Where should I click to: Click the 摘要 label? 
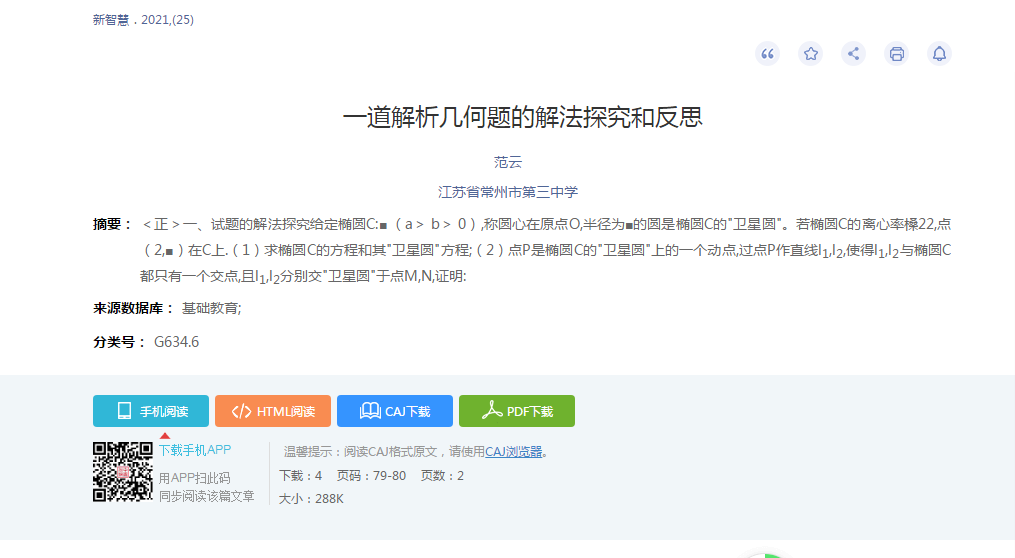click(113, 224)
